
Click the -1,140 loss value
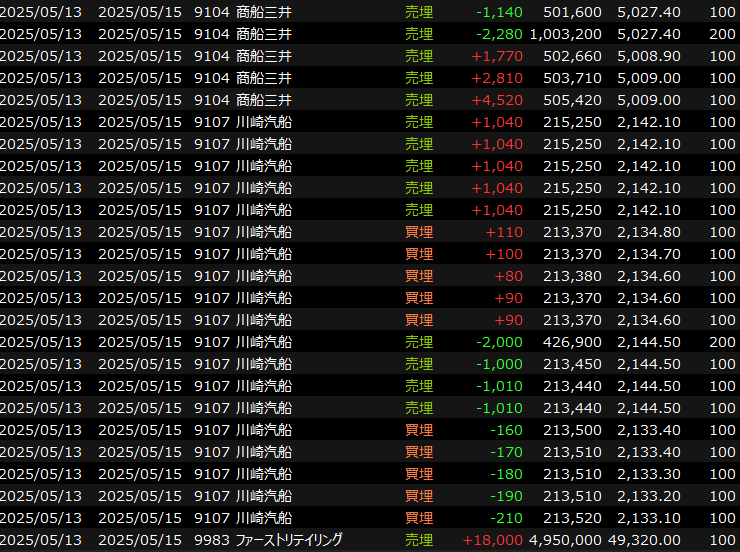(x=500, y=12)
